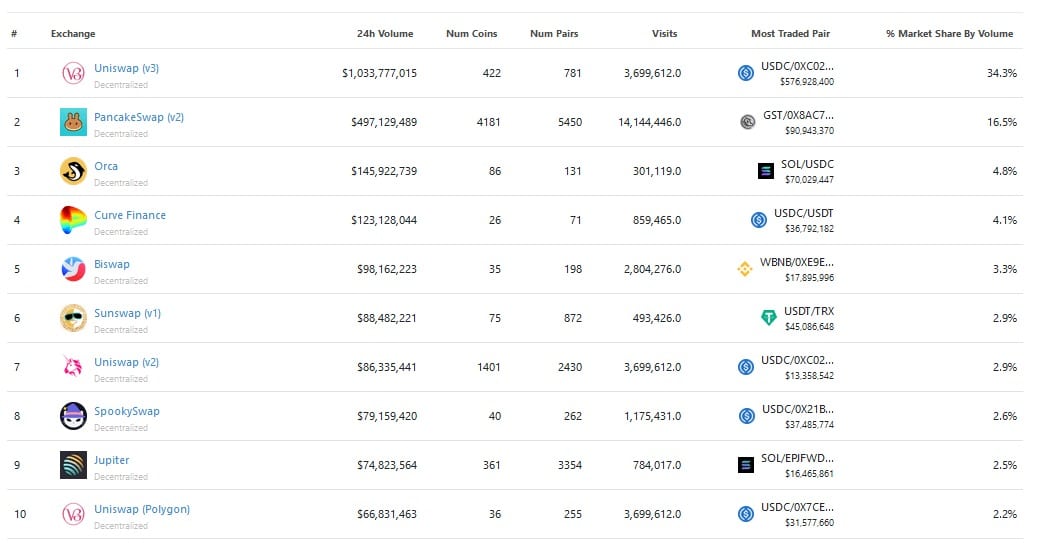The height and width of the screenshot is (543, 1045).
Task: Select the $74,823,564 volume value
Action: click(387, 465)
